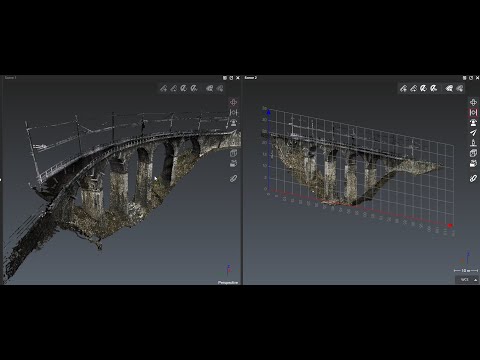
Task: Close the Scene 1 view
Action: 238,78
